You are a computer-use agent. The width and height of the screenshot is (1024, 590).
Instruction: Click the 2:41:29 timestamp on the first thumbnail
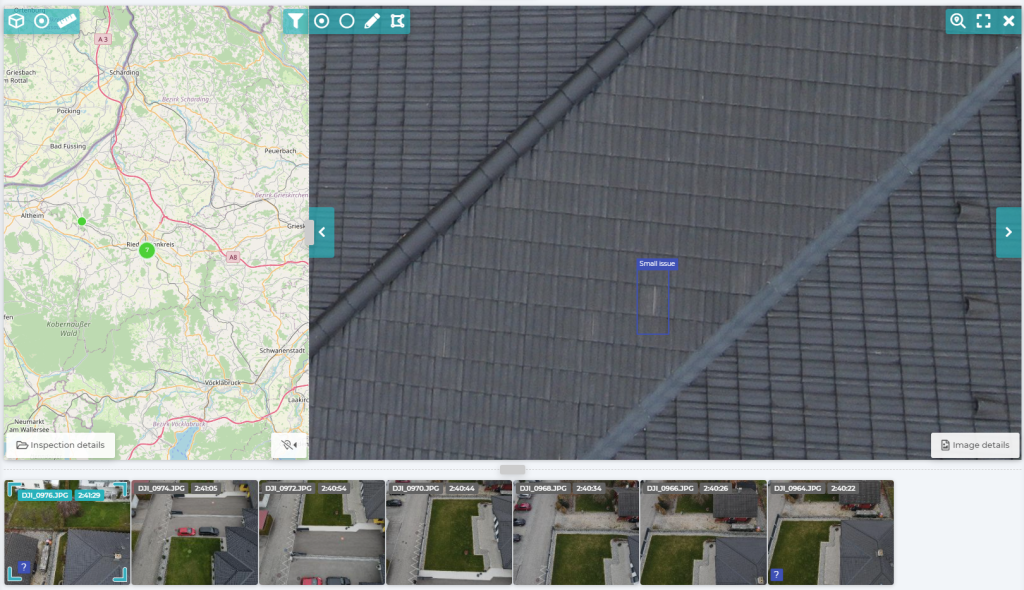89,495
